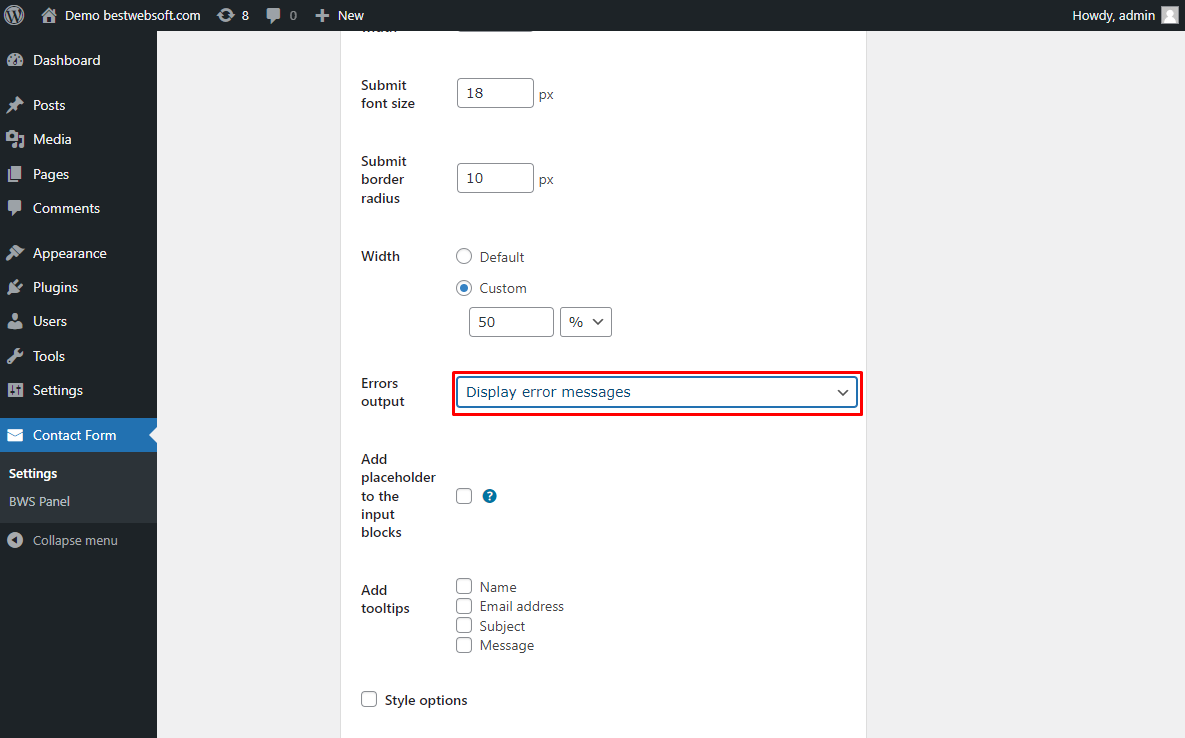Open the Tools menu item
Screen dimensions: 1185x738
[x=48, y=356]
